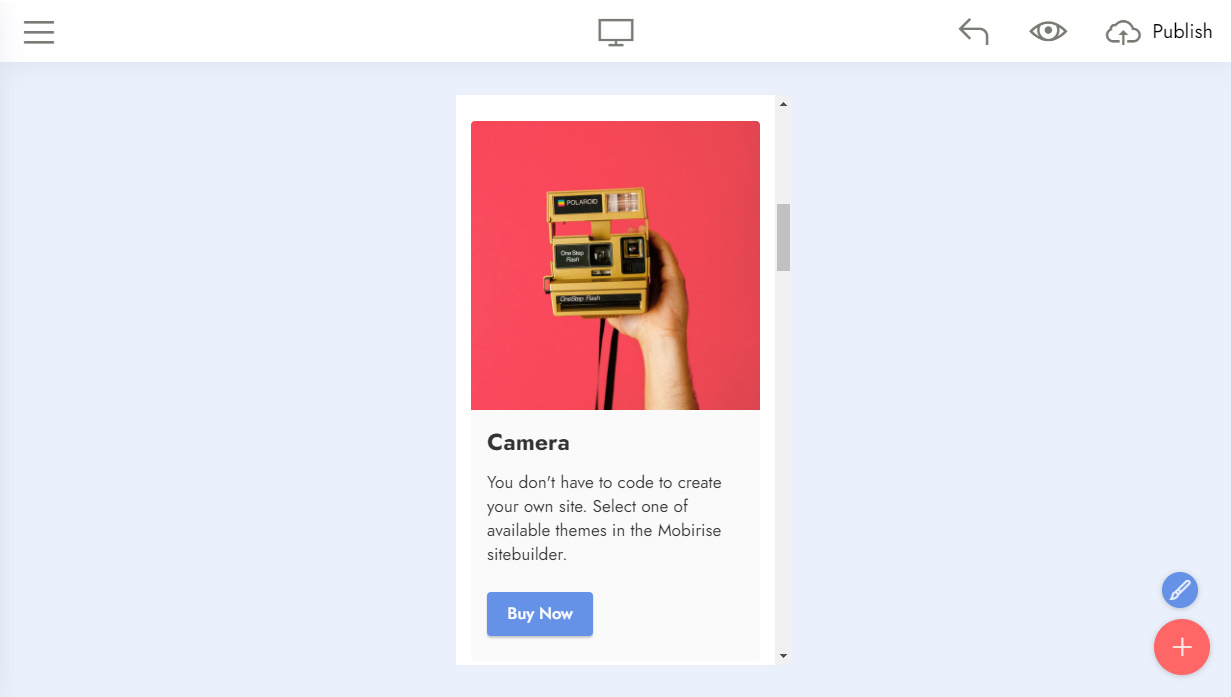Select the Polaroid camera image
1231x697 pixels.
(615, 265)
